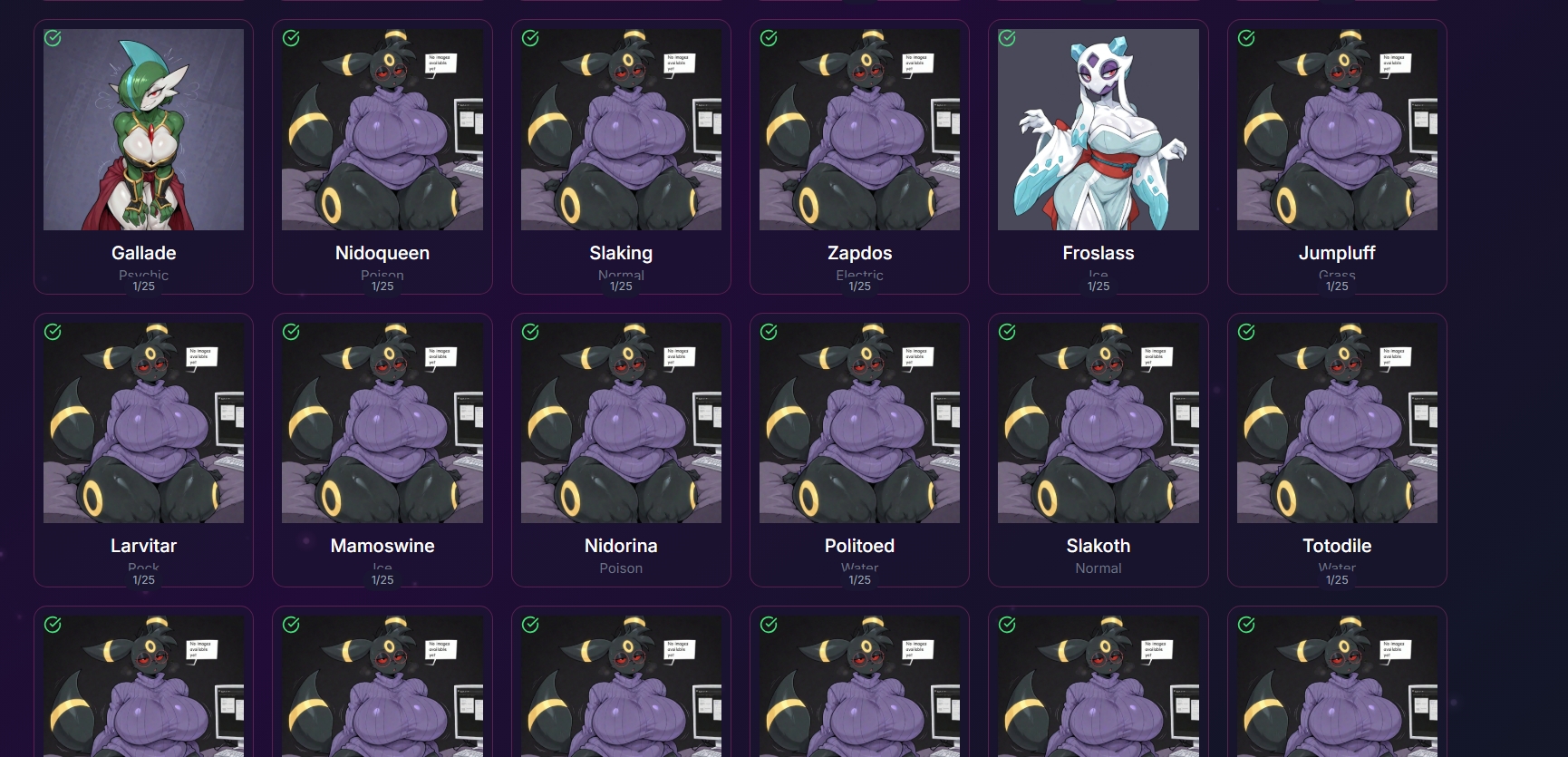This screenshot has width=1568, height=757.
Task: Click the 1/25 counter under Jumpluff
Action: click(1337, 286)
